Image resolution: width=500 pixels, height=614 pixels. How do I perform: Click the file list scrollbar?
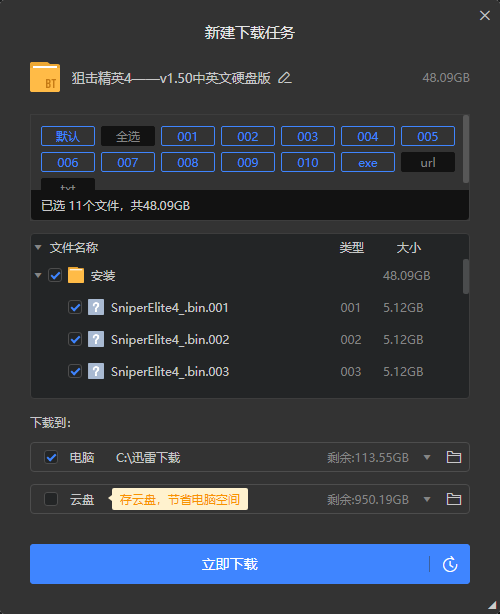point(466,276)
